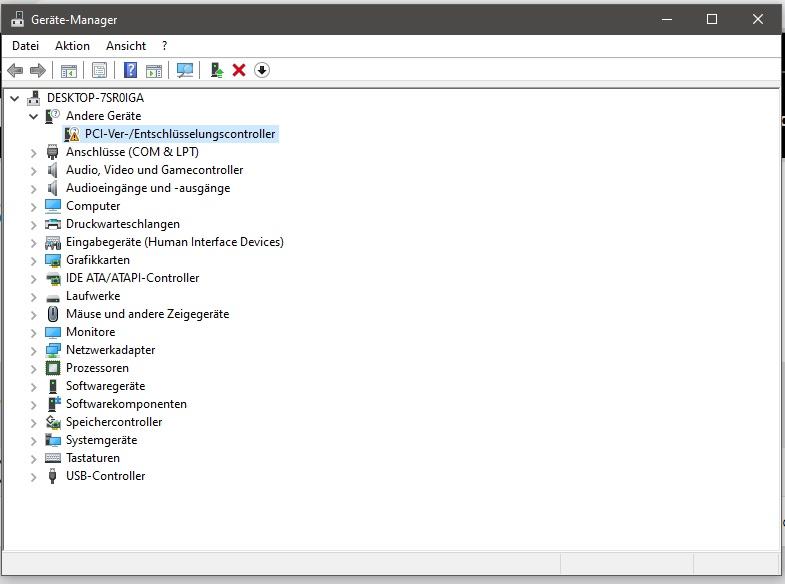Click the DESKTOP-7SR0IGA computer icon
The width and height of the screenshot is (785, 584).
[34, 98]
